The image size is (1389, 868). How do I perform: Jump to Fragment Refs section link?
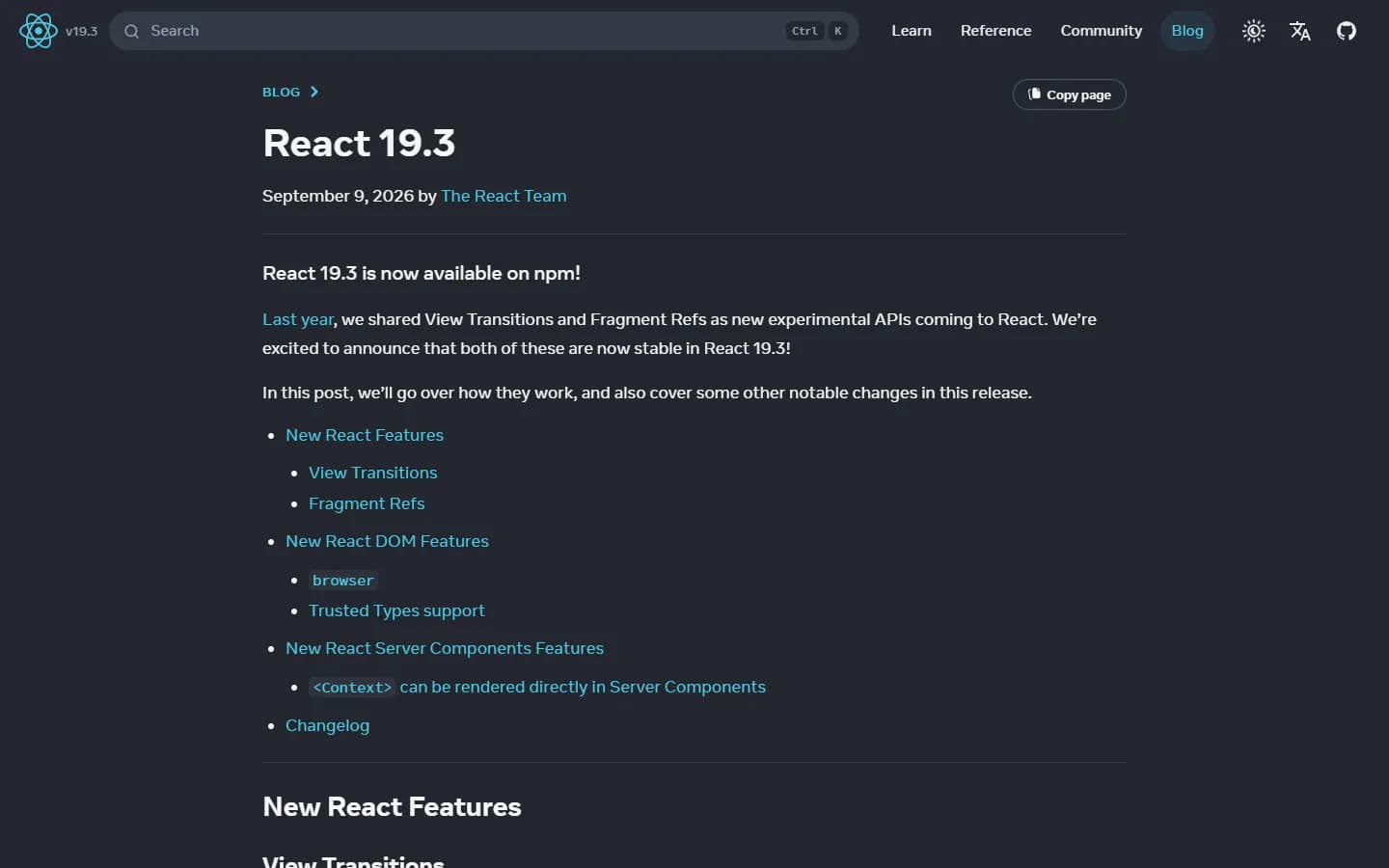(367, 503)
